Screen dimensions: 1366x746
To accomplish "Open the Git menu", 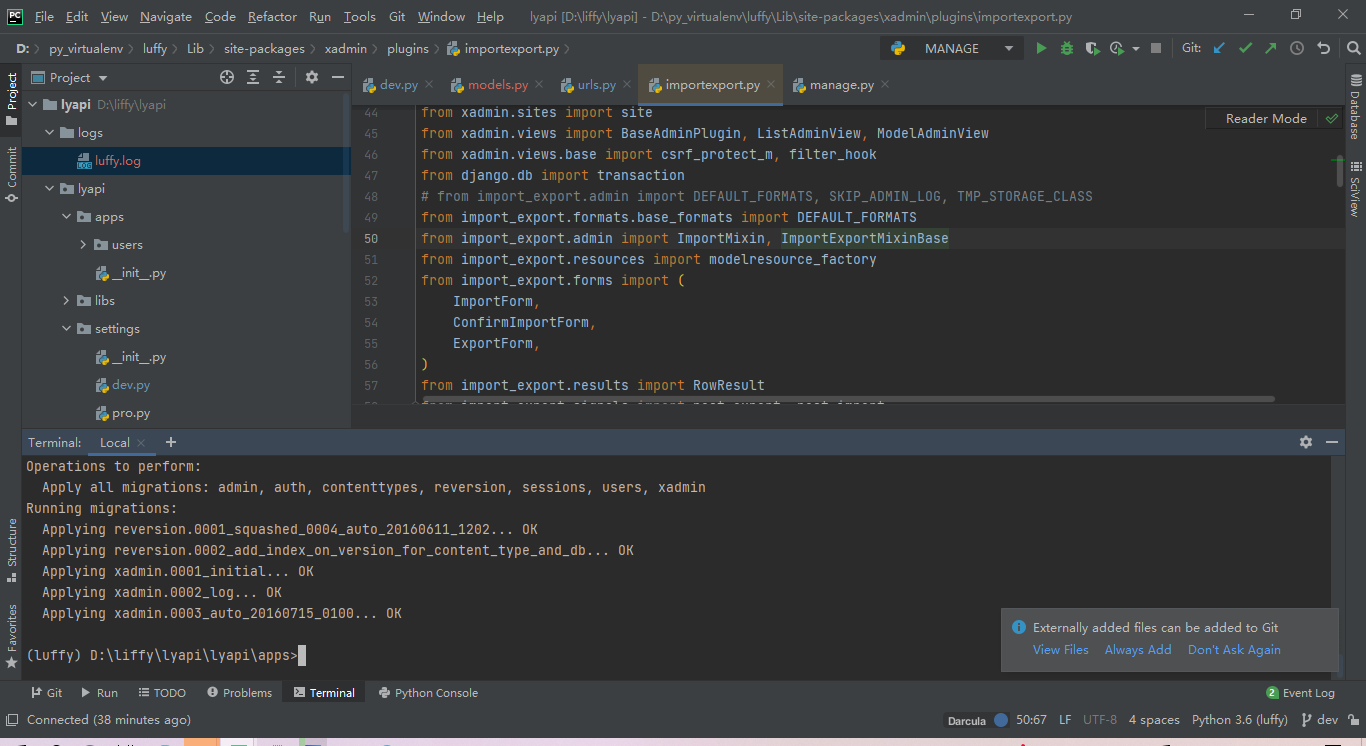I will [397, 17].
